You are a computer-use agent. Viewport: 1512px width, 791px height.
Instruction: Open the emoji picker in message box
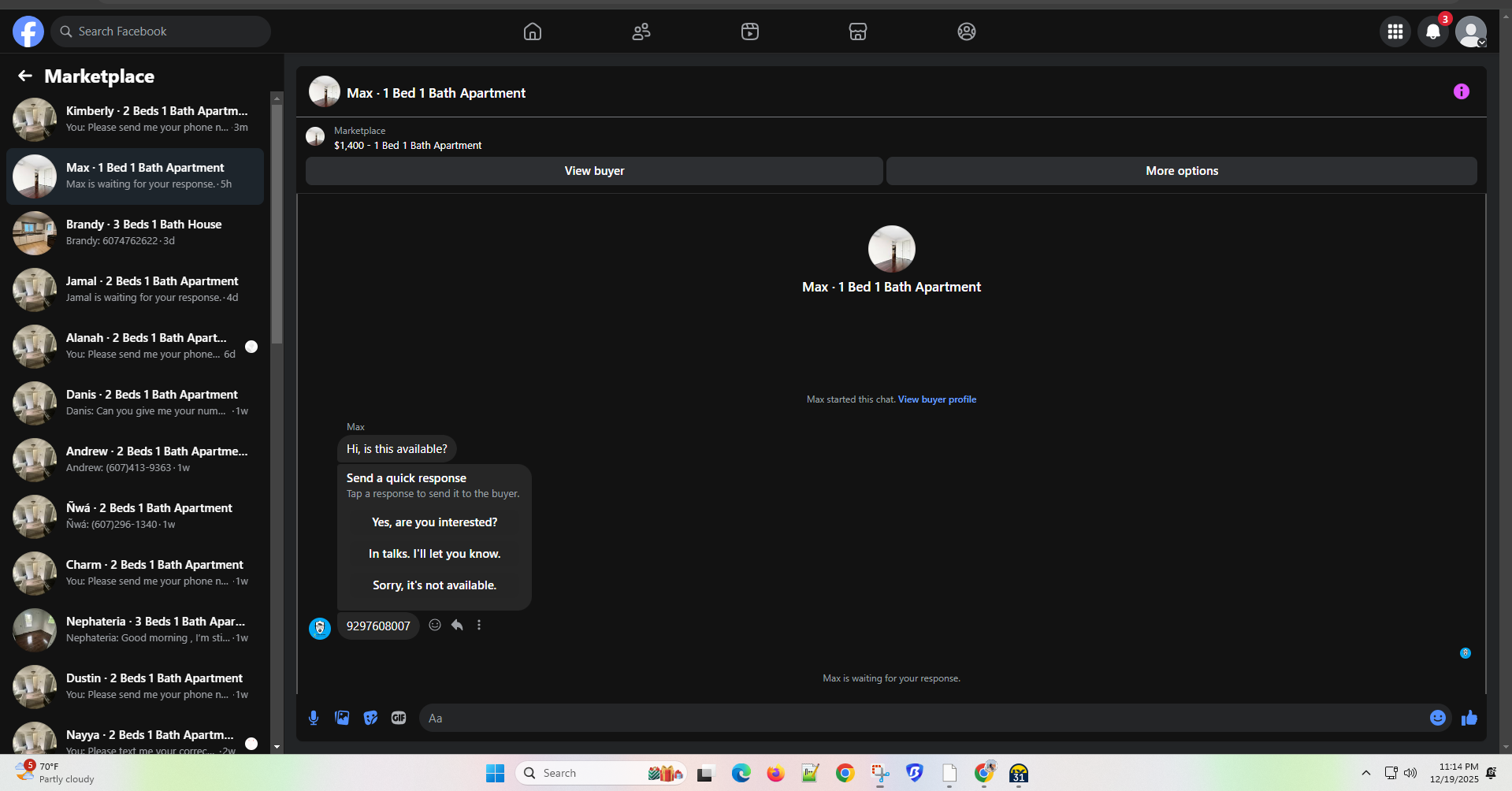[x=1438, y=718]
